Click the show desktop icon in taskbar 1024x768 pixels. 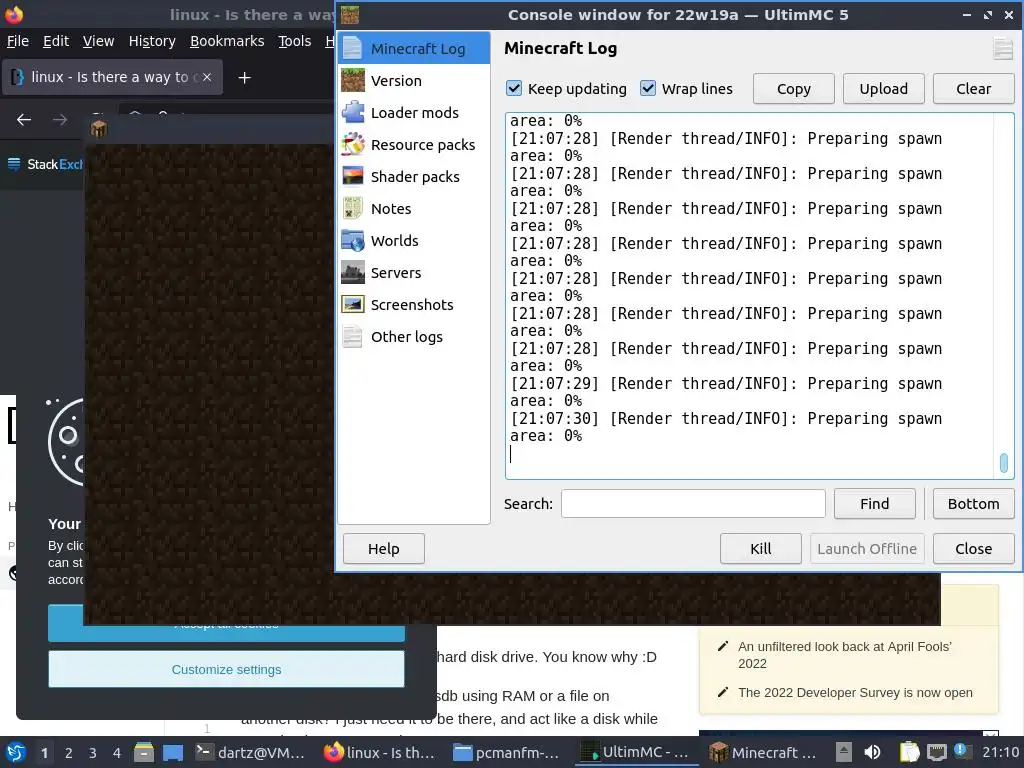(173, 752)
